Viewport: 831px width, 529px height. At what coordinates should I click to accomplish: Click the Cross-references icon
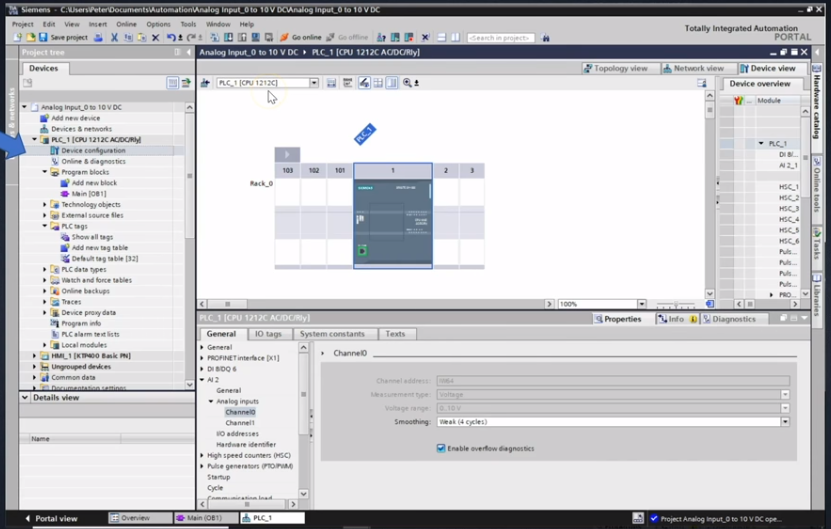click(425, 38)
